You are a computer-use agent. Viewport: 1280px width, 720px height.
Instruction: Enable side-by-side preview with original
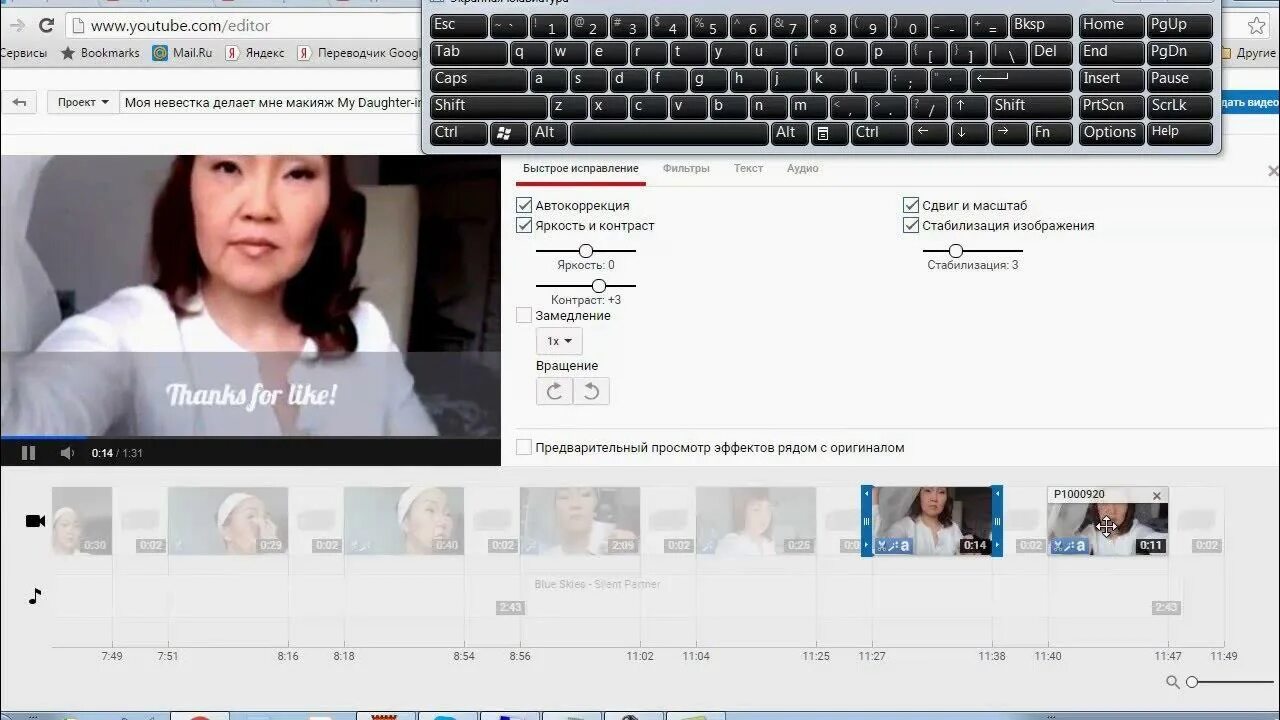524,447
